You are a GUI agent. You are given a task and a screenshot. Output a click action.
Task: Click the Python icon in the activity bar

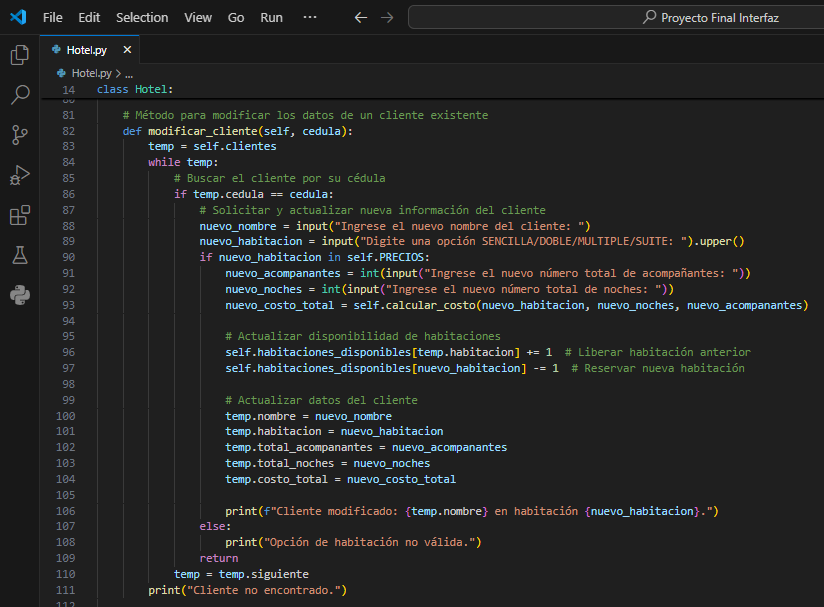19,294
